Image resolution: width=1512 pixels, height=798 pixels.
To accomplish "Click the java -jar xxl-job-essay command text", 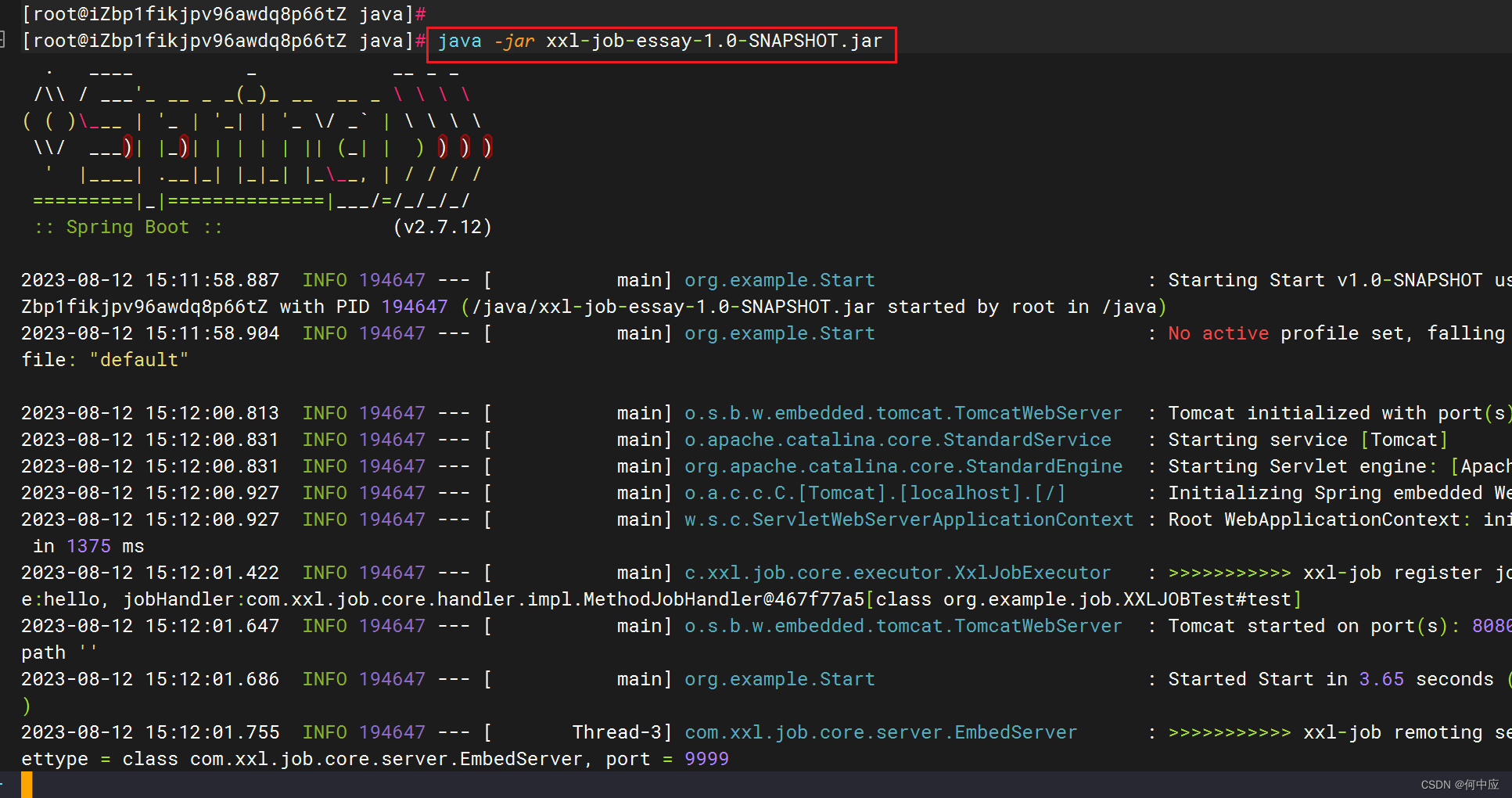I will tap(660, 41).
